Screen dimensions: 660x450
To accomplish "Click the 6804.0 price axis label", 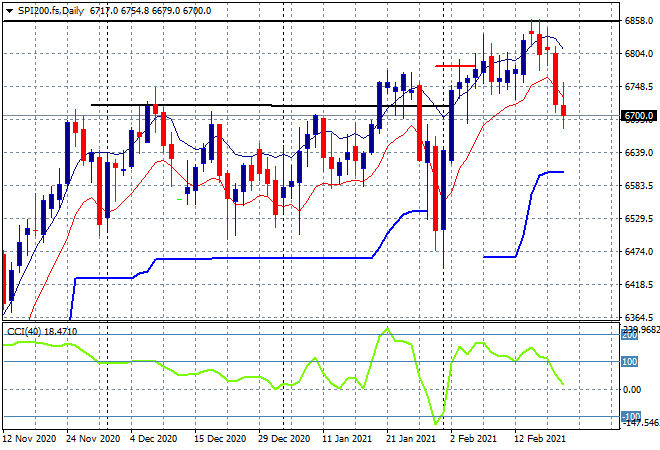I will pyautogui.click(x=639, y=53).
